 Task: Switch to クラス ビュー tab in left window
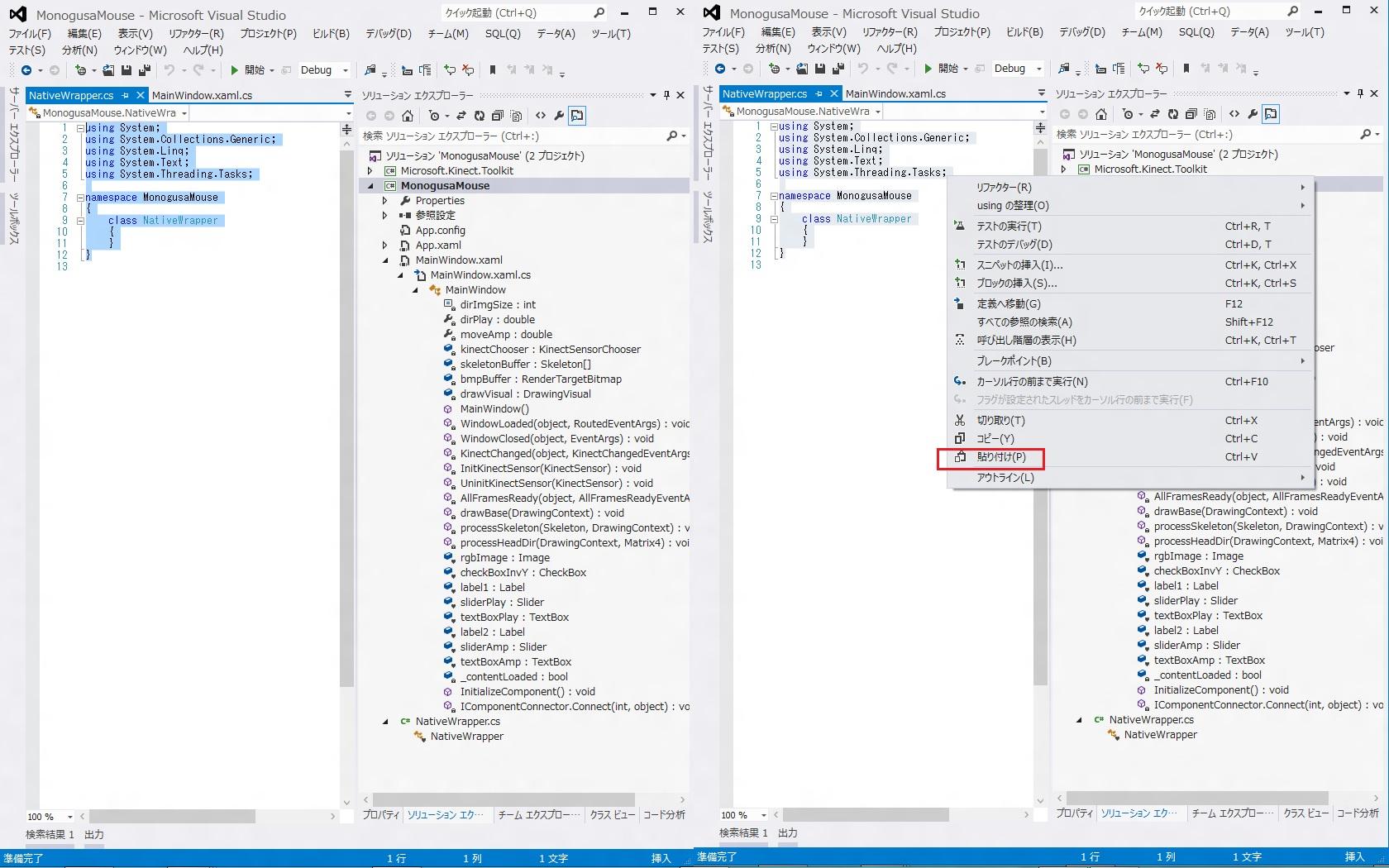[x=613, y=815]
